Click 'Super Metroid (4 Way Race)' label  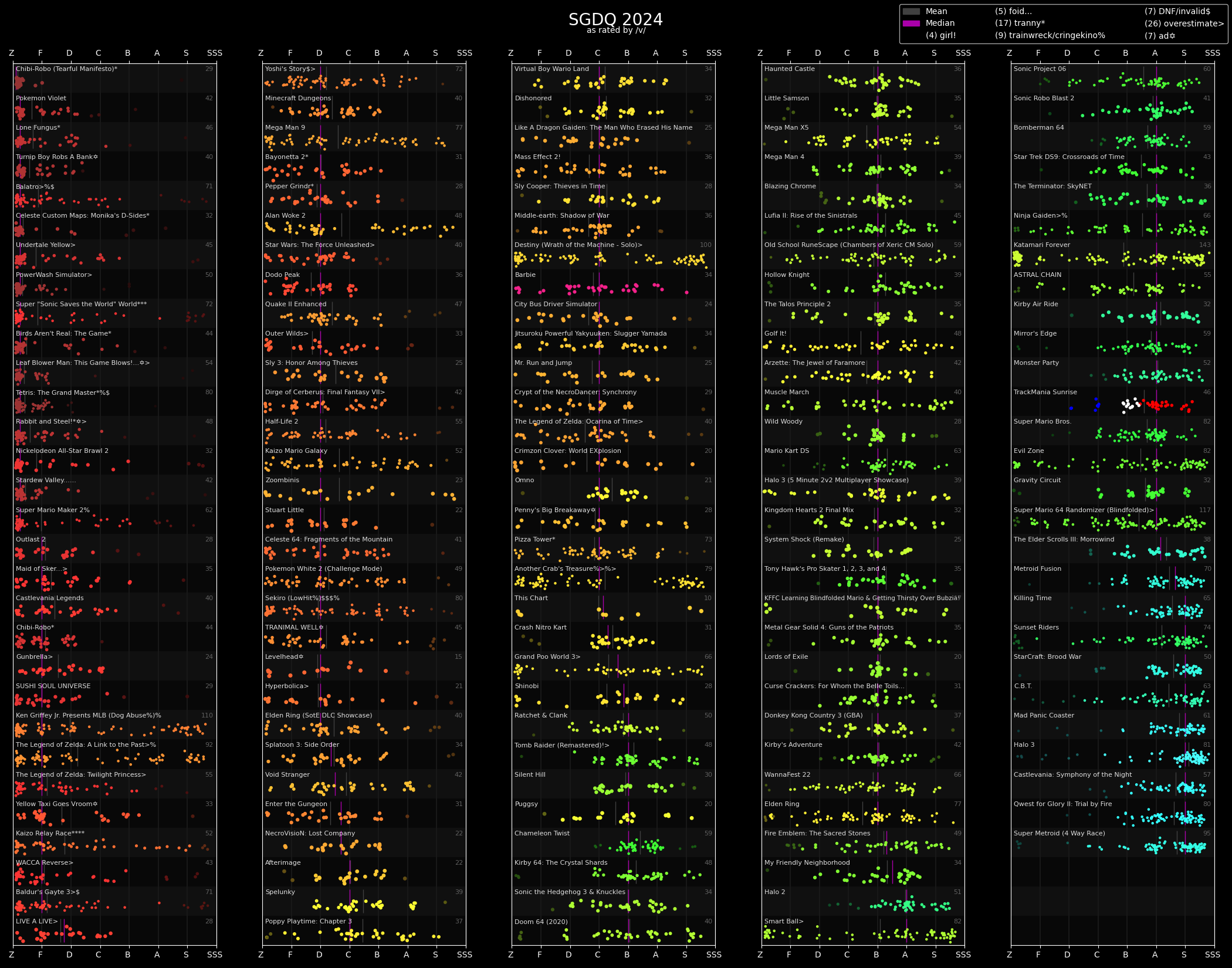1059,833
